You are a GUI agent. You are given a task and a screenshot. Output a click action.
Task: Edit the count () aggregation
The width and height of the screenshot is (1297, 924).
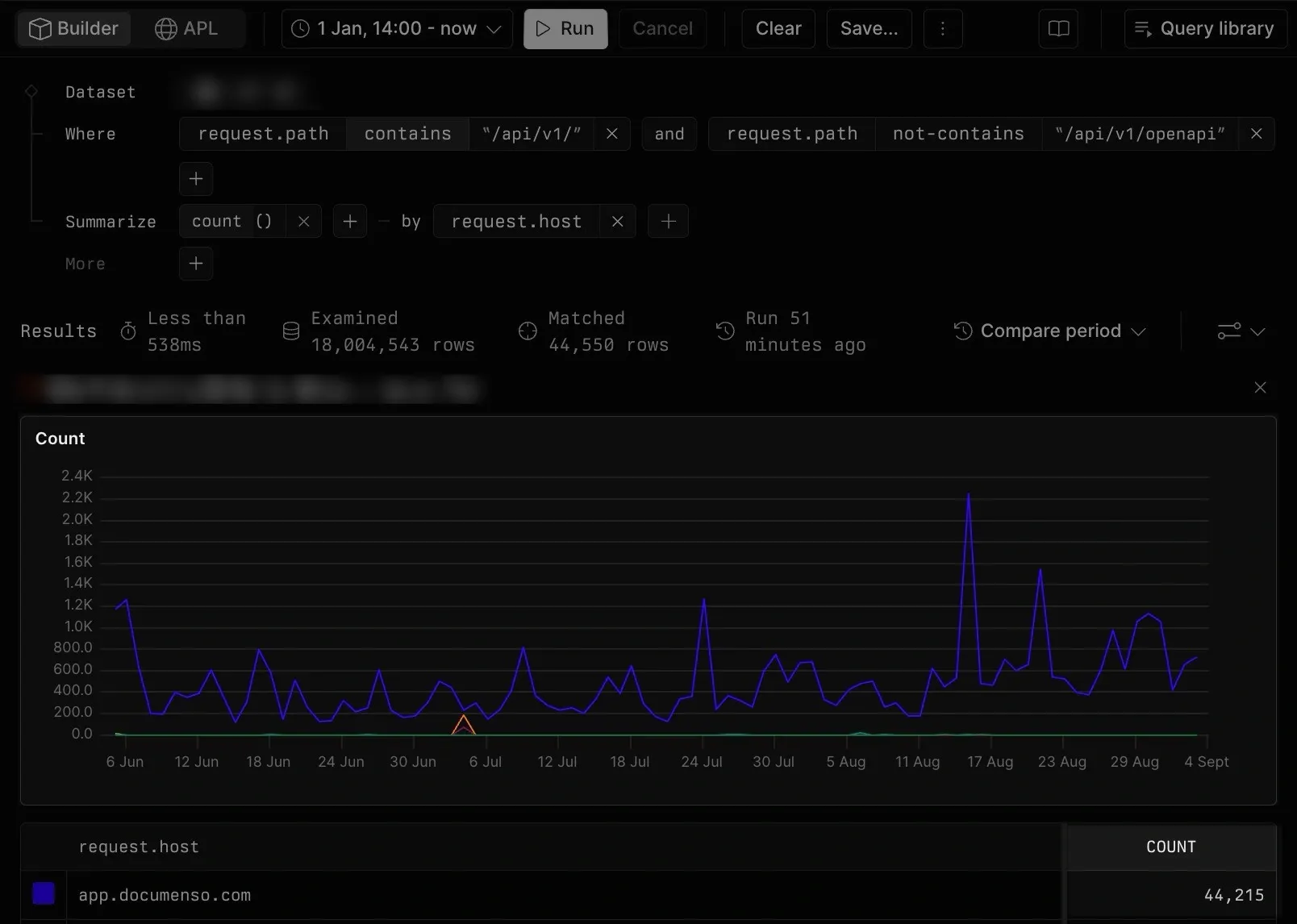232,221
